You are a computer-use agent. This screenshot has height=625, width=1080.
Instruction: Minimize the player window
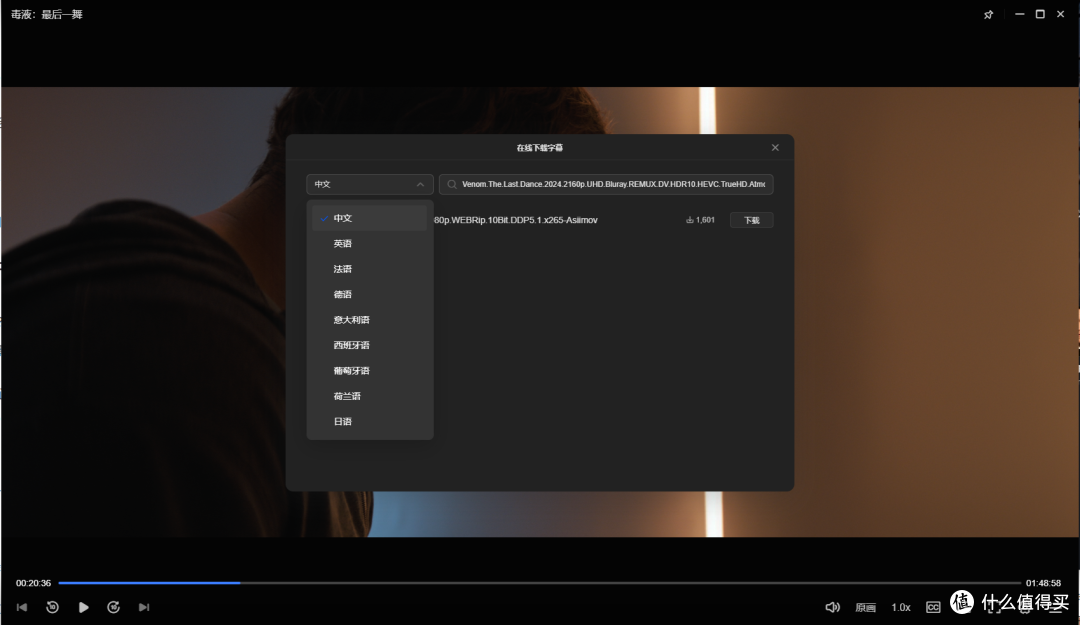[1019, 14]
